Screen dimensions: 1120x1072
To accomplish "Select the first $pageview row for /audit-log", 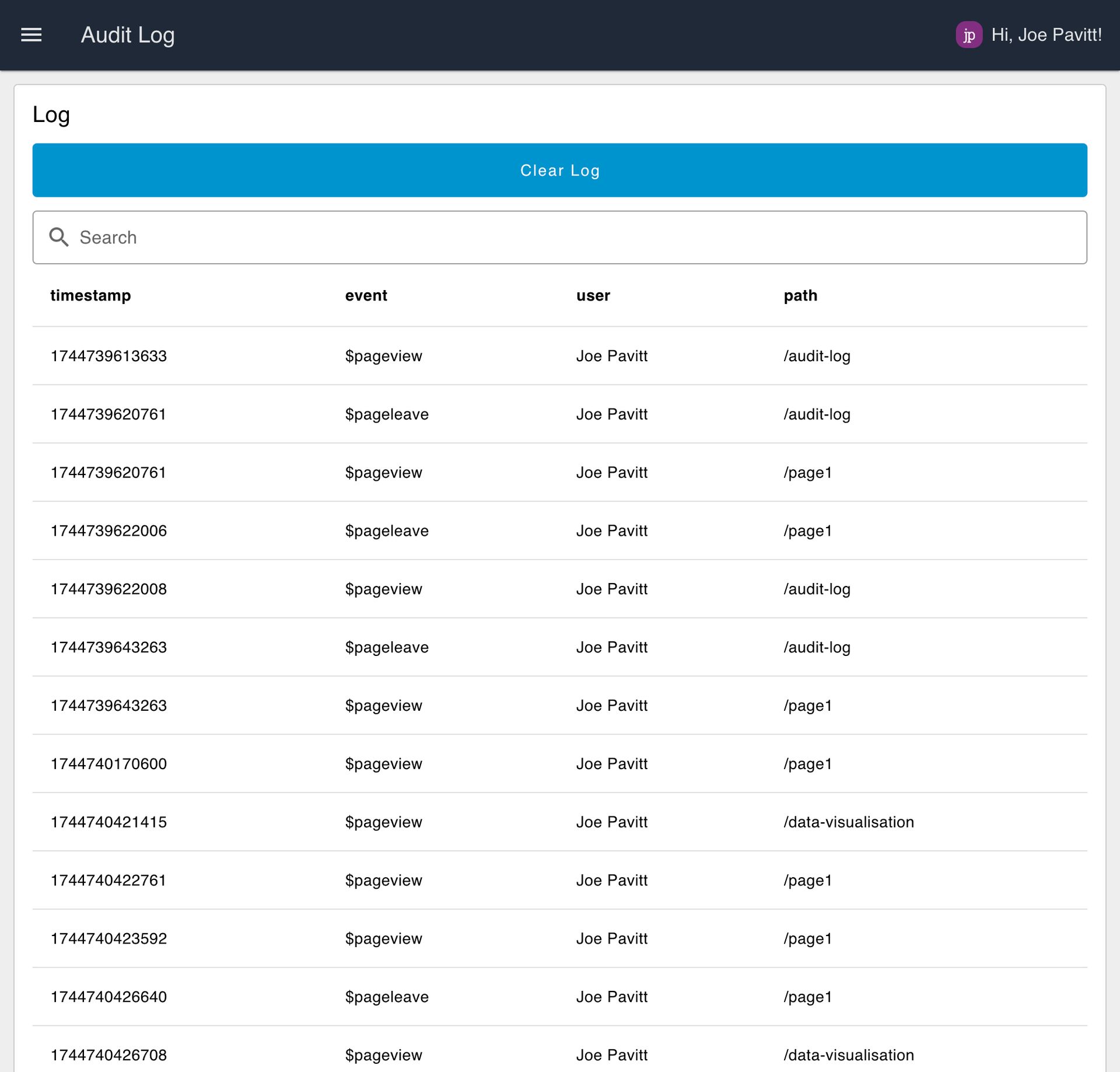I will pos(384,355).
